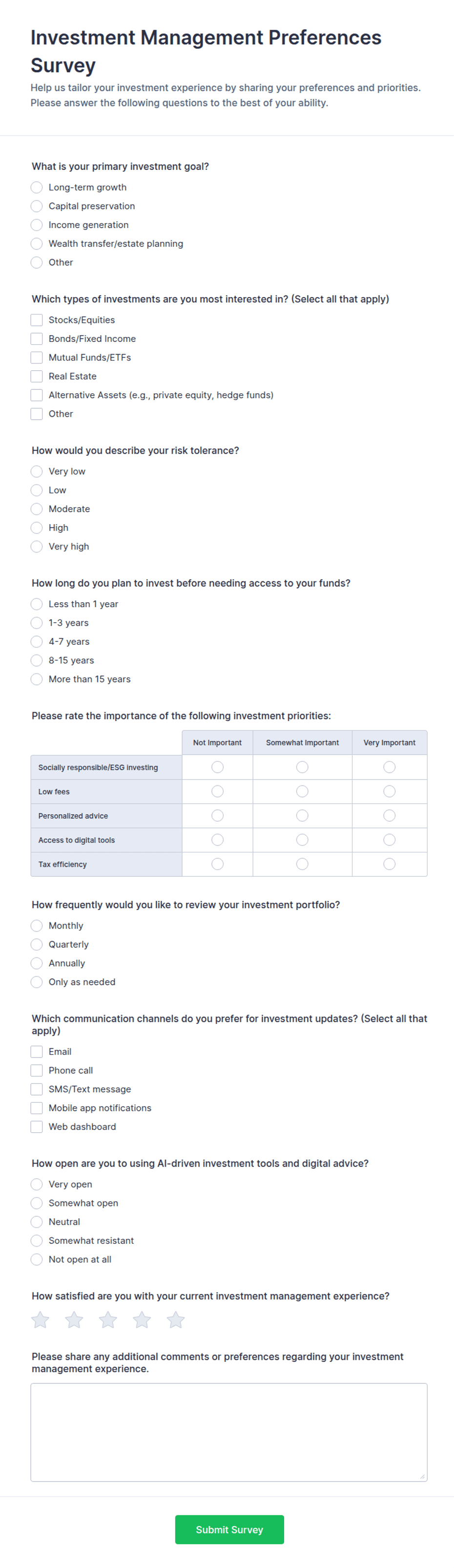
Task: Mark Low fees as Very Important
Action: pos(390,791)
